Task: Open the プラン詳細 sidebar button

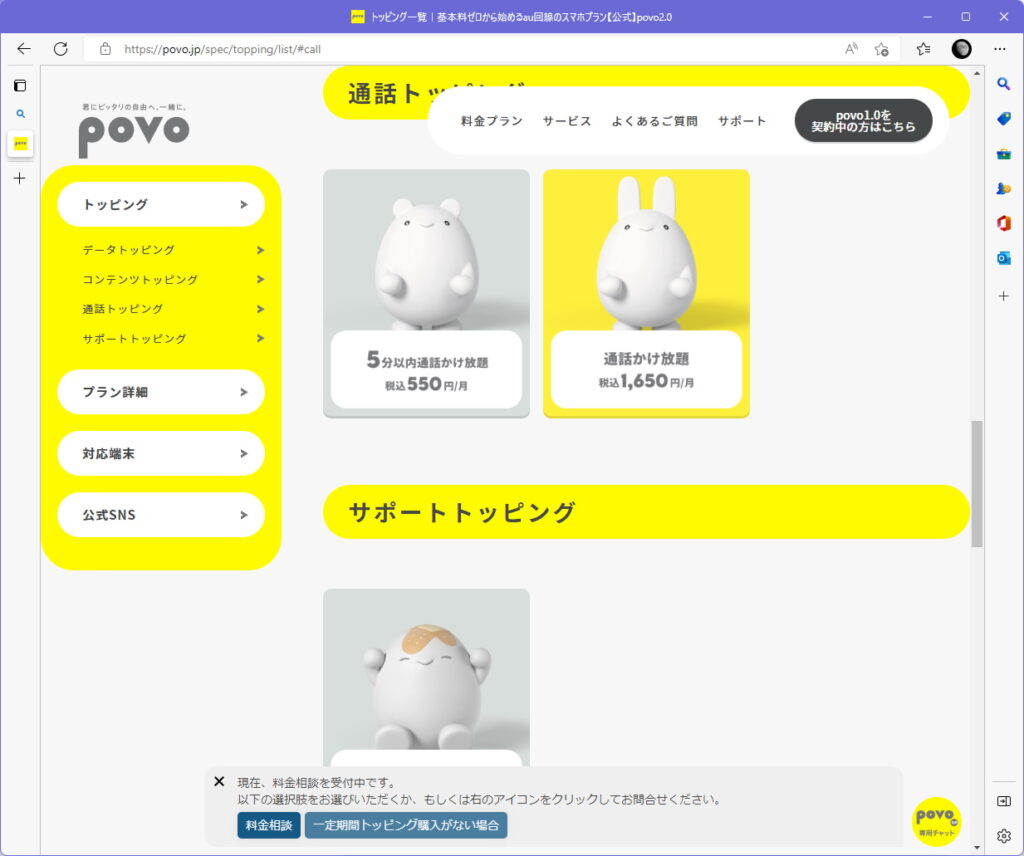Action: point(161,392)
